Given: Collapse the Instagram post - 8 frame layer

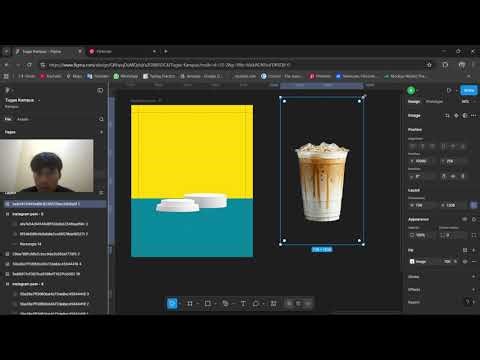Looking at the screenshot, I should pyautogui.click(x=7, y=284).
